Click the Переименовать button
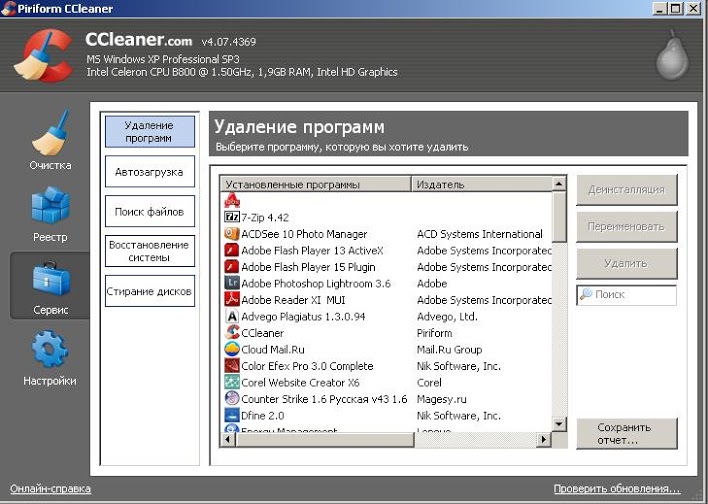The height and width of the screenshot is (504, 708). (x=627, y=227)
